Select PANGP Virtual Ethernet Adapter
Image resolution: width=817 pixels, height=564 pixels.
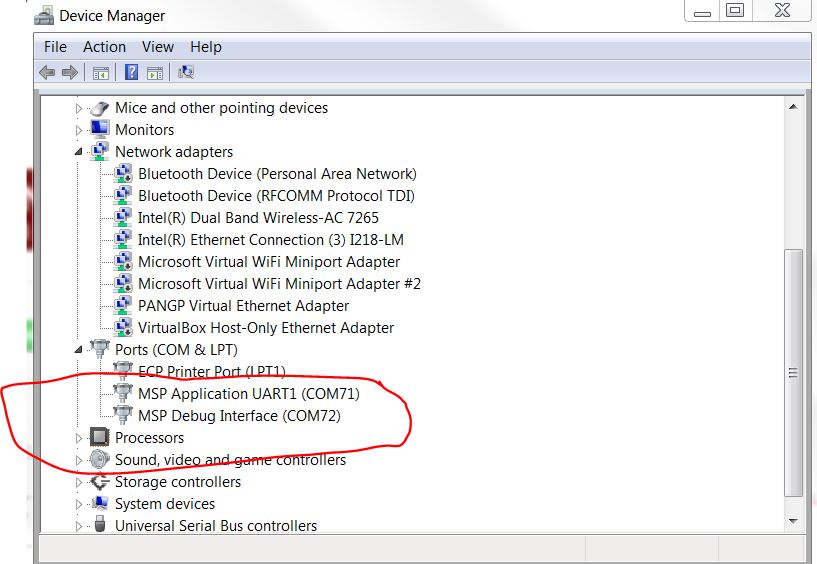(243, 306)
